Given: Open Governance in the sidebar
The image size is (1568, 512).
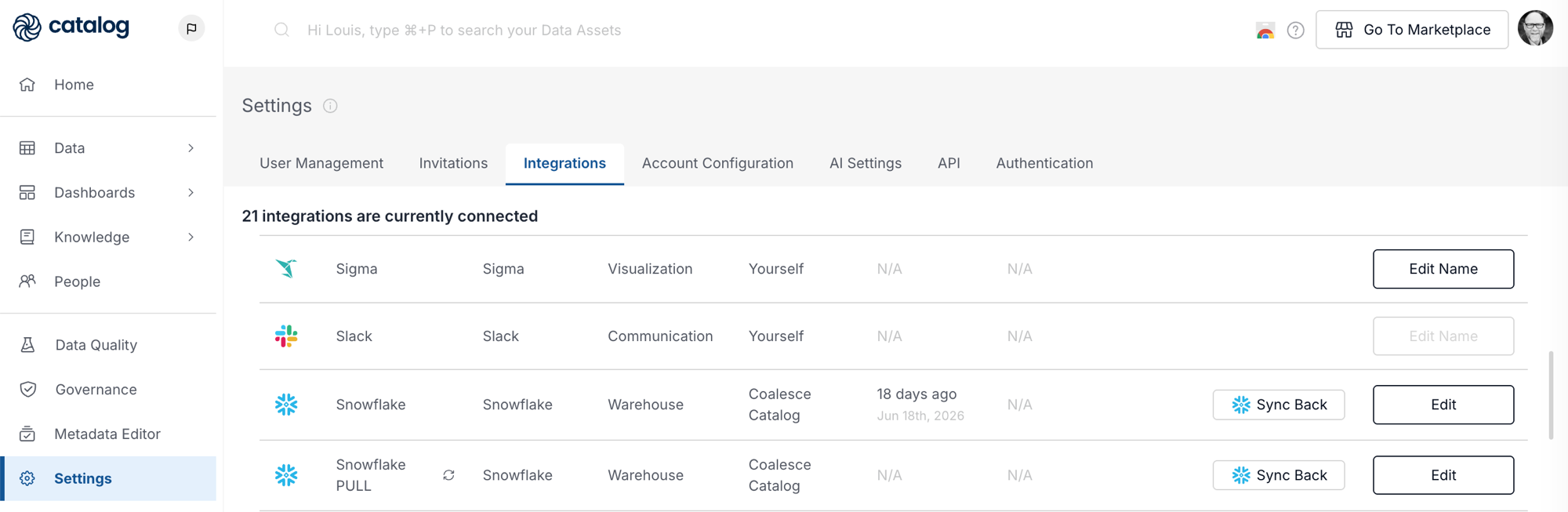Looking at the screenshot, I should [x=108, y=390].
